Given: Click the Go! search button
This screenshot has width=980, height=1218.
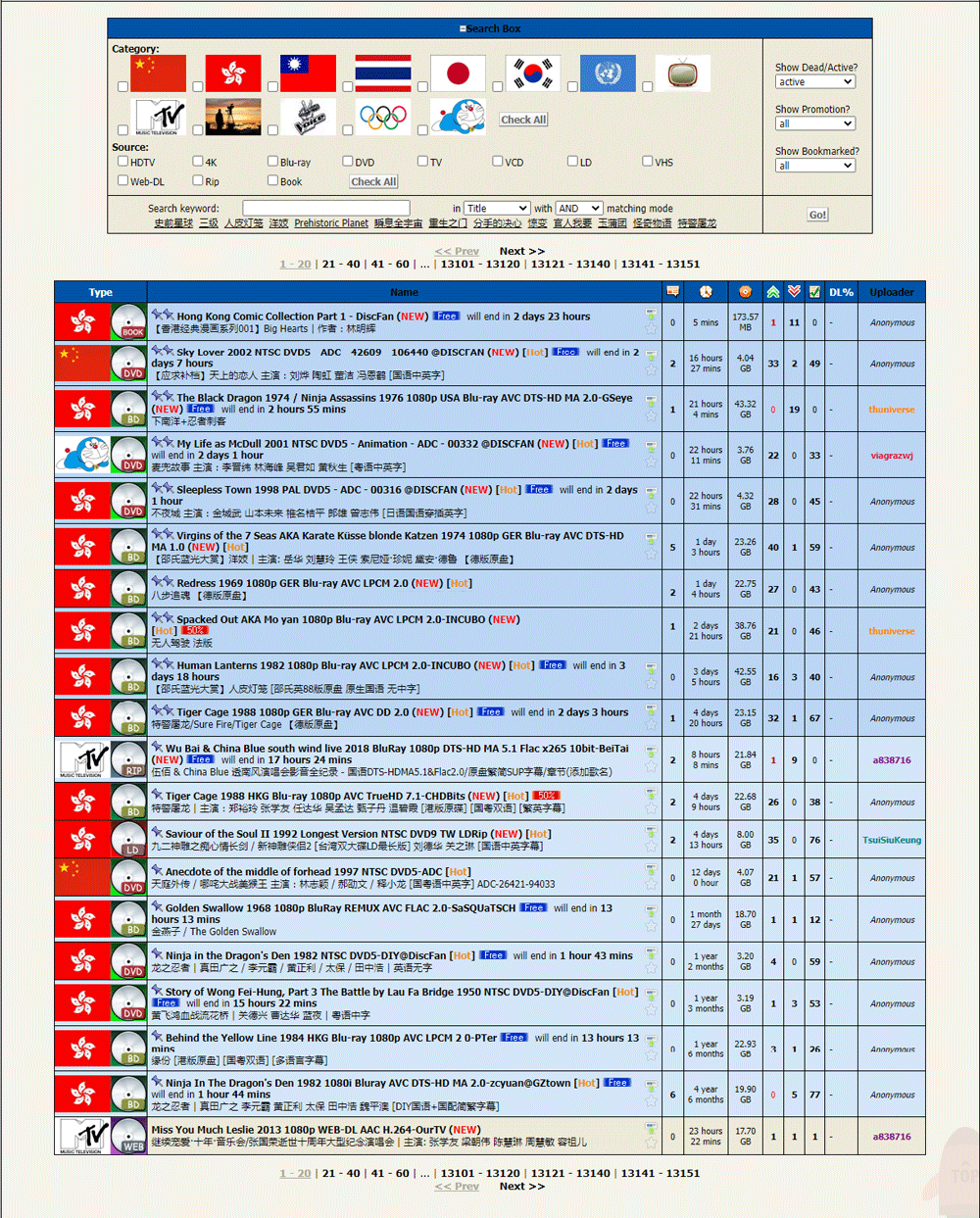Looking at the screenshot, I should 817,215.
